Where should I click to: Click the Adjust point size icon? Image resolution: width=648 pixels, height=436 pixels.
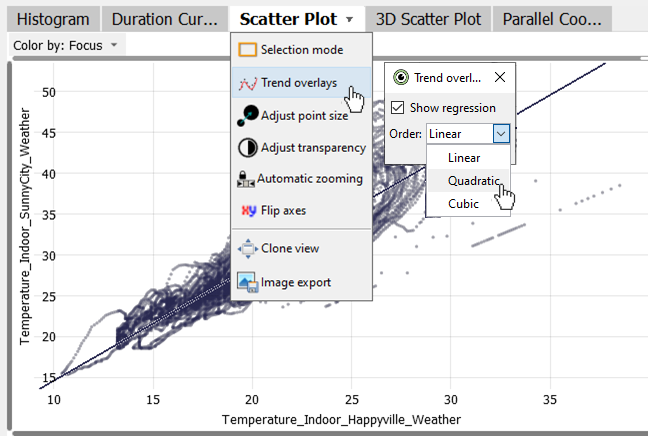(x=247, y=116)
